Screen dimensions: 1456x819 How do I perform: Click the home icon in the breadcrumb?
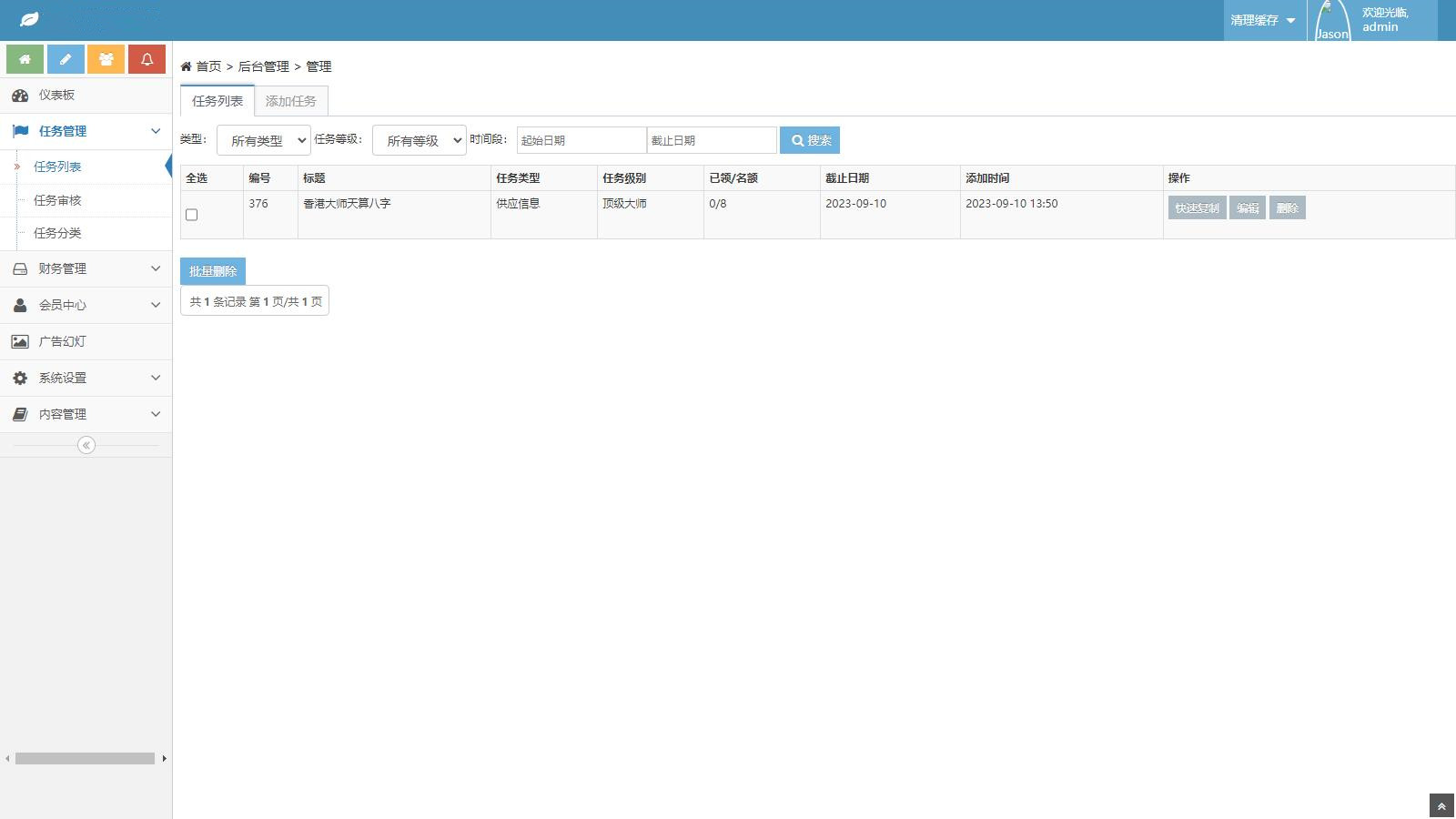click(186, 66)
